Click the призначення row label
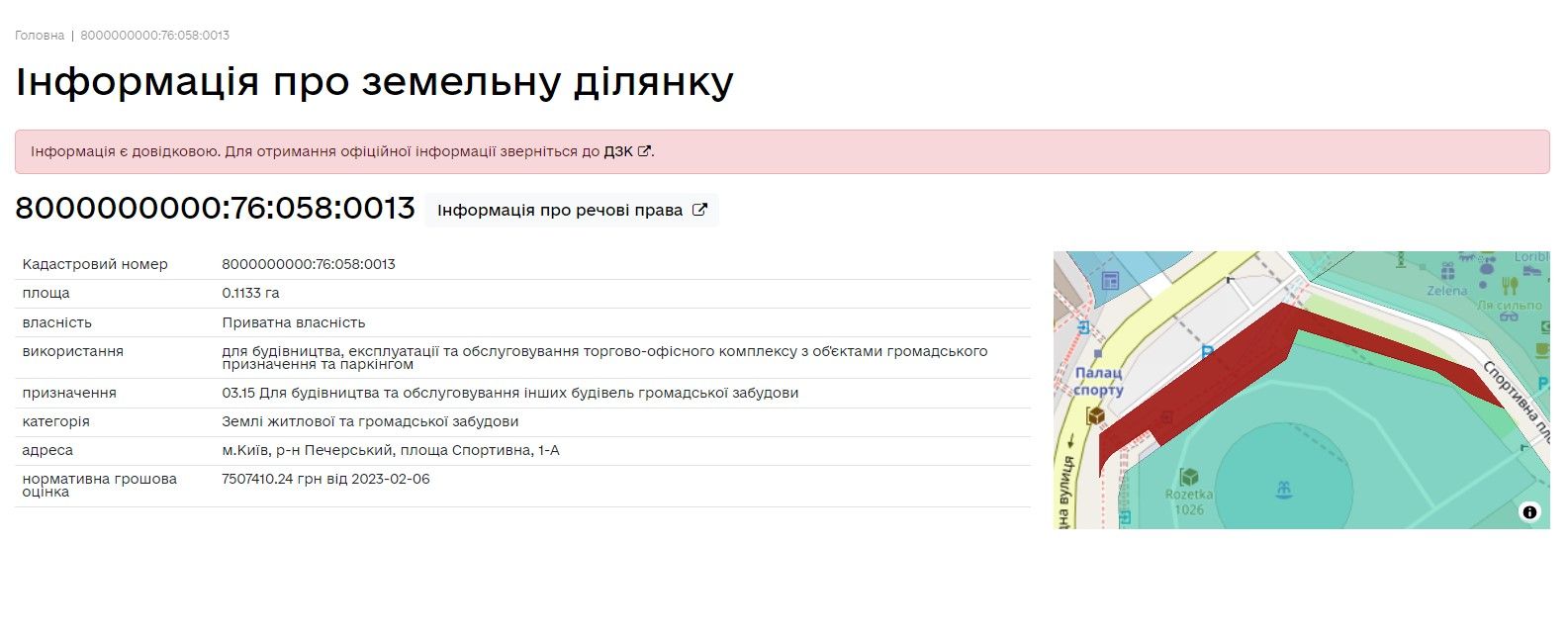Screen dimensions: 1568x635 (x=69, y=393)
